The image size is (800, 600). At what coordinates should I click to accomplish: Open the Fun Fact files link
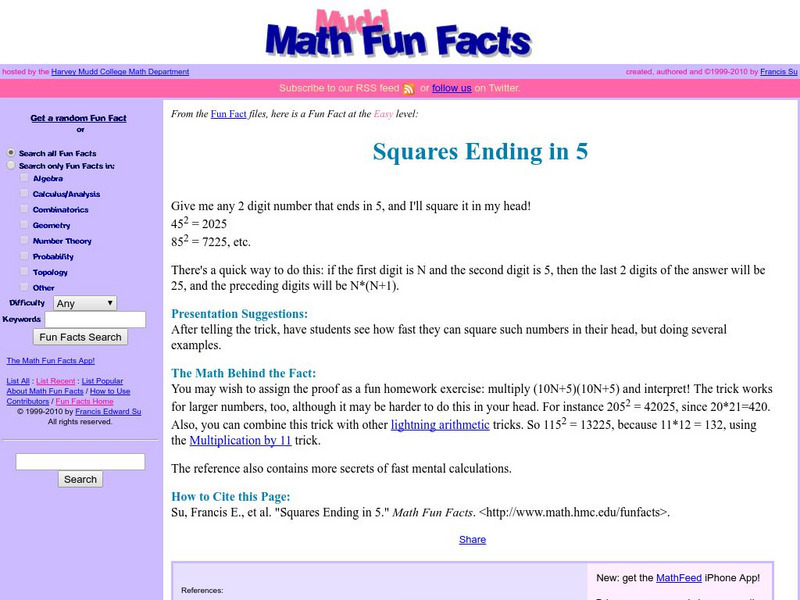(229, 114)
